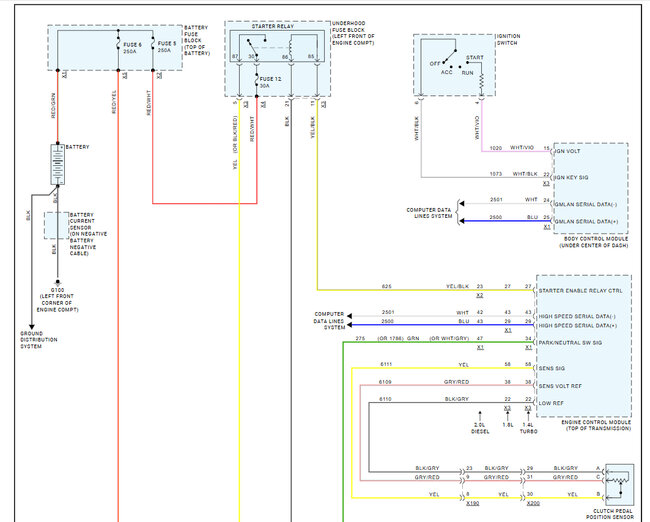Click the 'BATTERY CURRENT SENSOR' label
Image resolution: width=650 pixels, height=522 pixels.
[x=88, y=234]
